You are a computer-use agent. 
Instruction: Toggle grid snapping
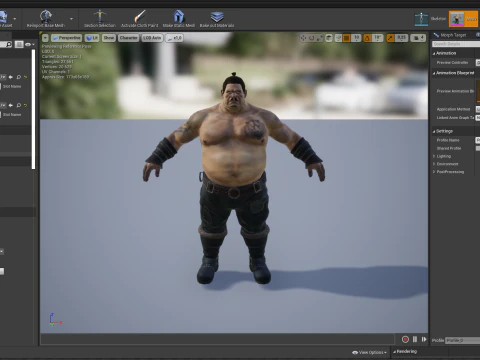[346, 38]
